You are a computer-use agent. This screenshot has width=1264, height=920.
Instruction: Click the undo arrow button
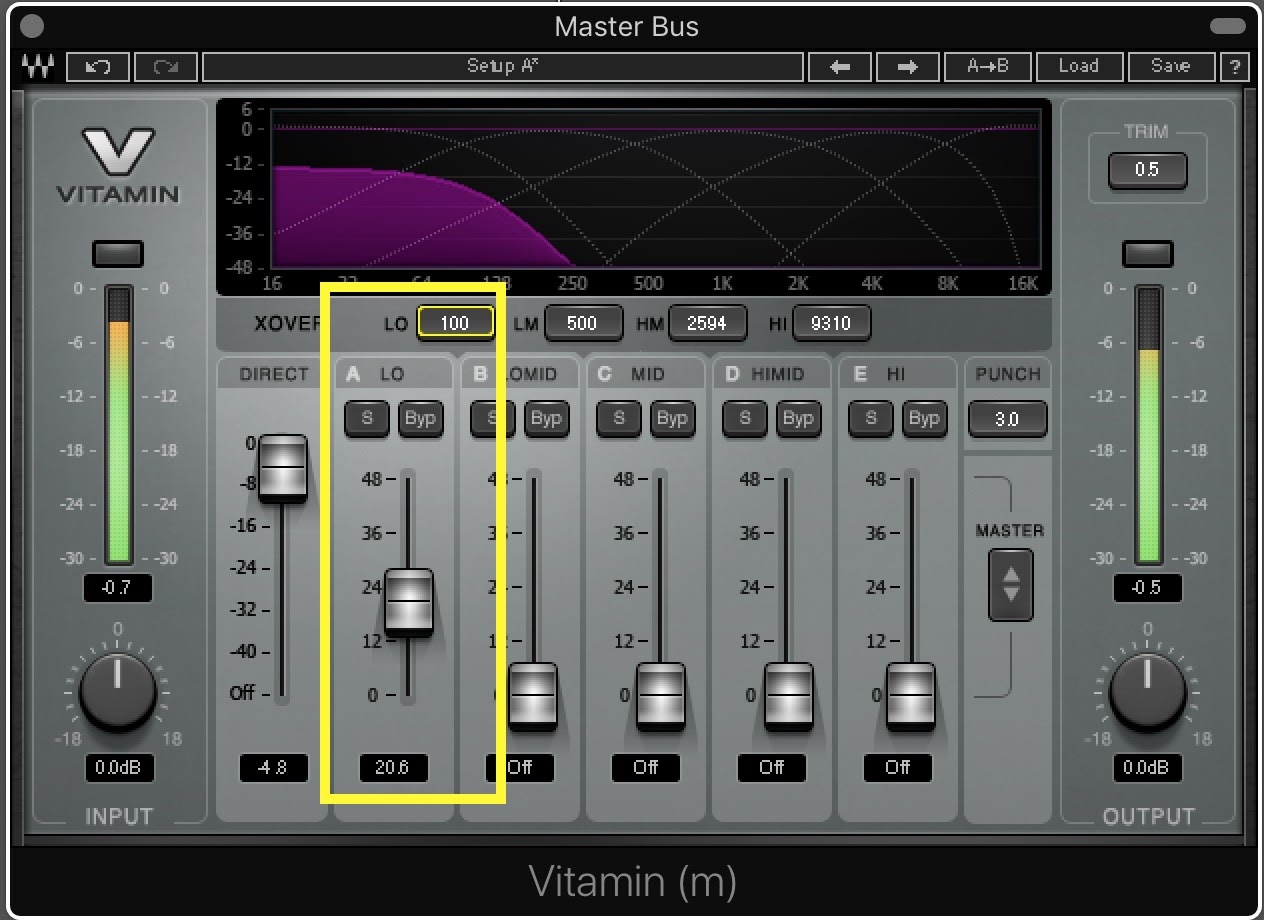click(x=97, y=67)
